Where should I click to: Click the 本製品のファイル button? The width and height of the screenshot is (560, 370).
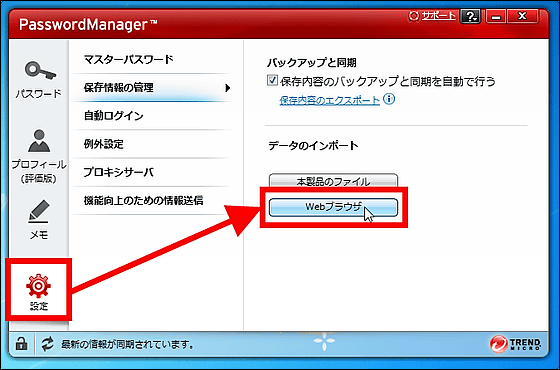pos(333,180)
